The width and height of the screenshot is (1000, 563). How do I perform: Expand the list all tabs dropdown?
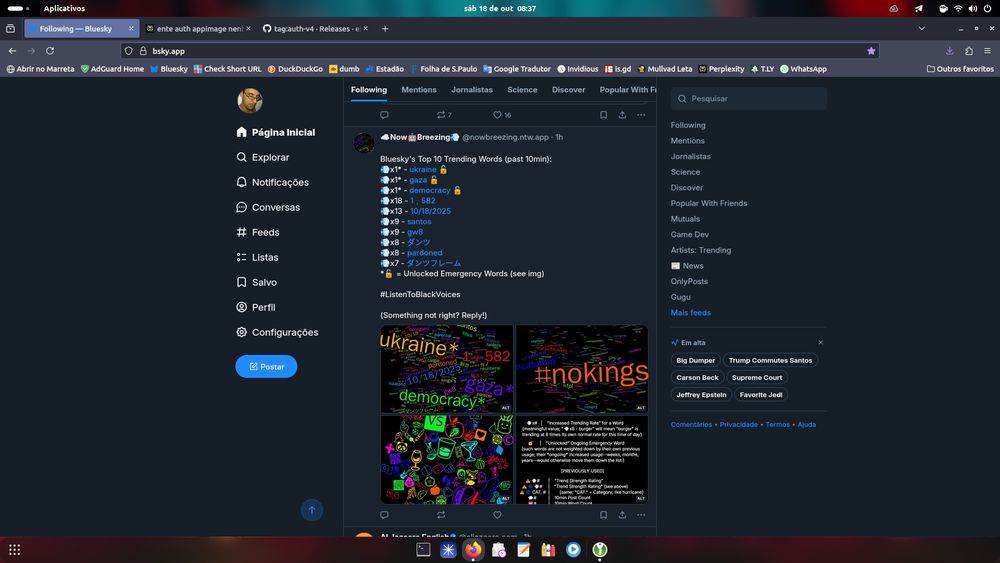point(922,29)
